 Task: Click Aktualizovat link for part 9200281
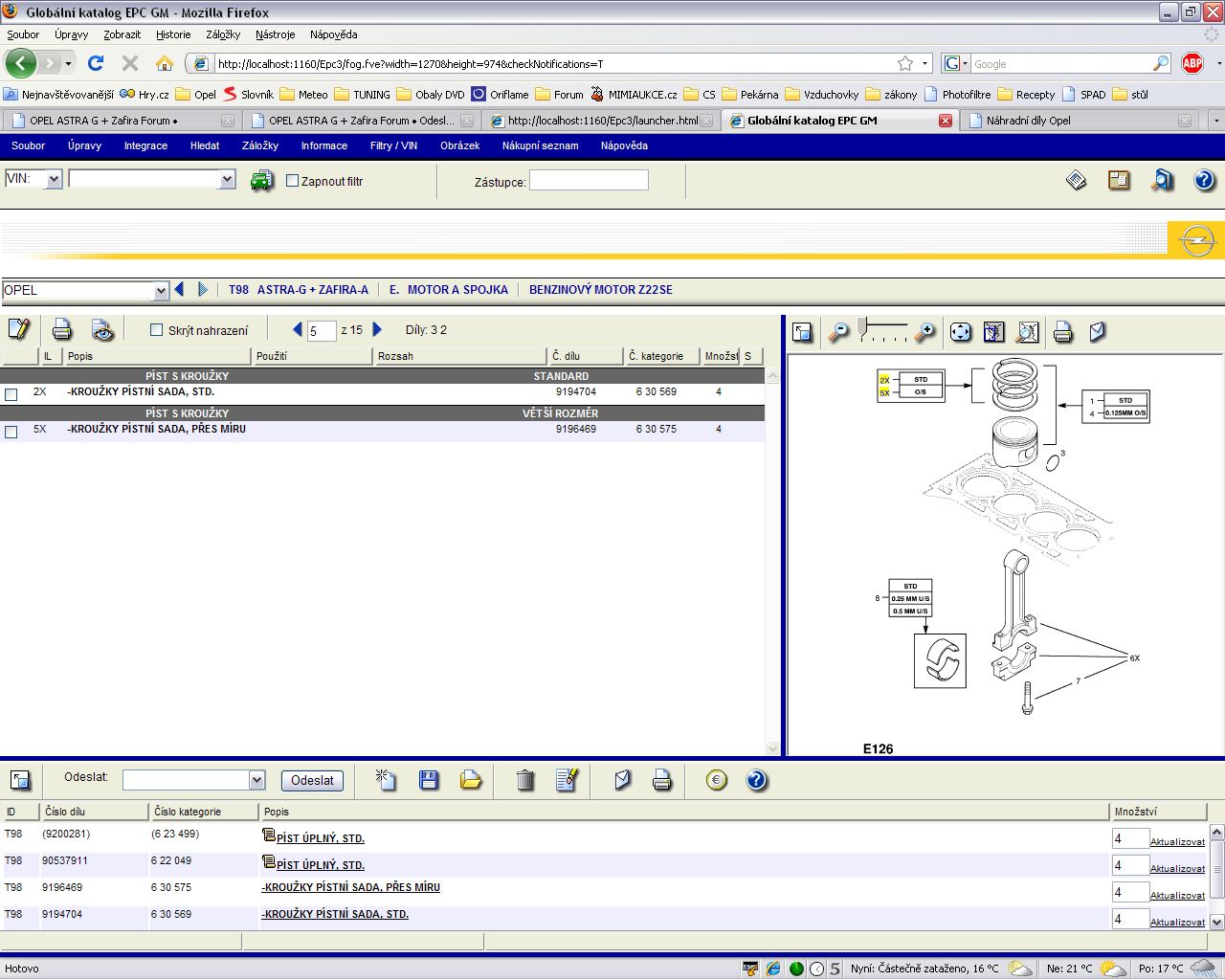coord(1177,842)
